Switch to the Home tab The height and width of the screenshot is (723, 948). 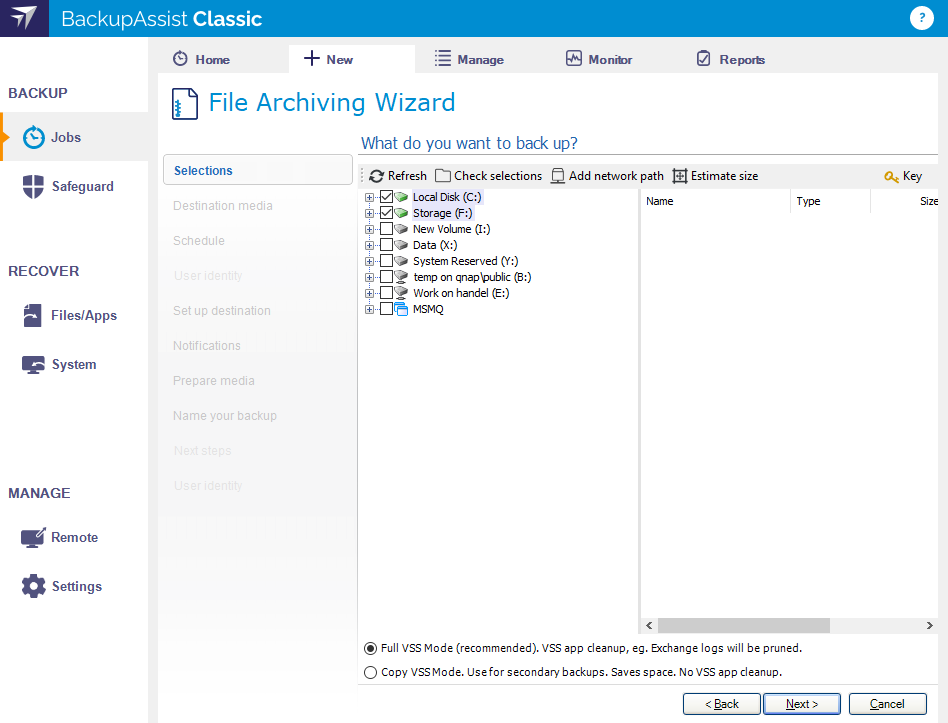pyautogui.click(x=201, y=59)
